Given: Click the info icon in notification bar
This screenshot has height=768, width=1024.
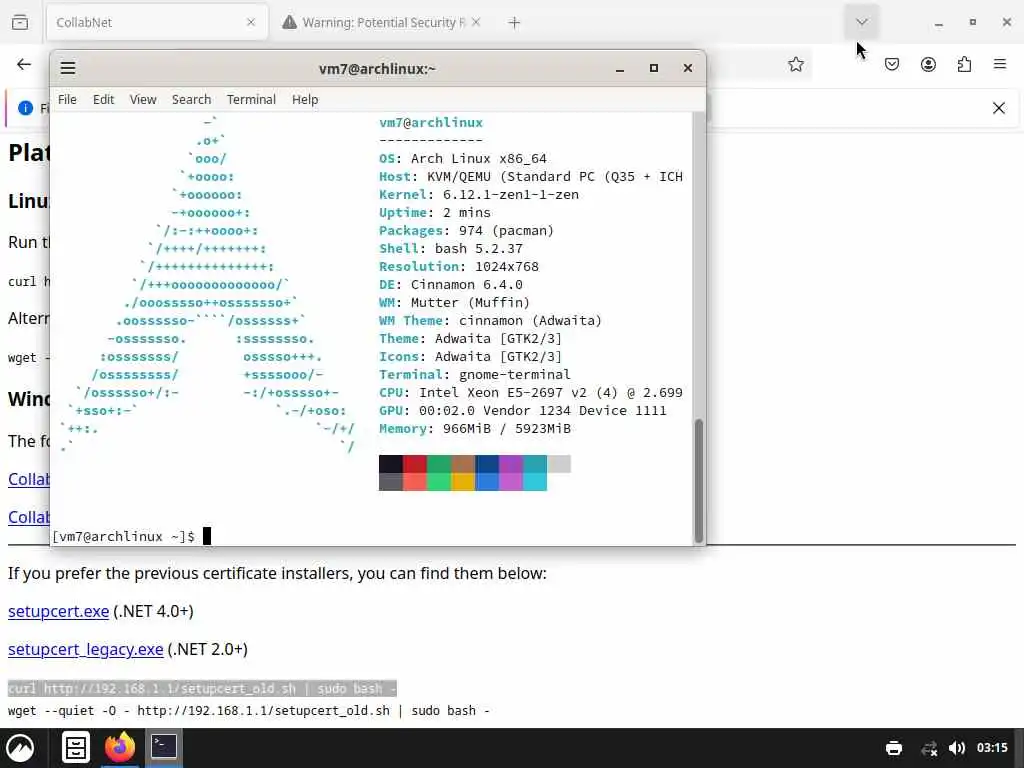Looking at the screenshot, I should coord(25,108).
